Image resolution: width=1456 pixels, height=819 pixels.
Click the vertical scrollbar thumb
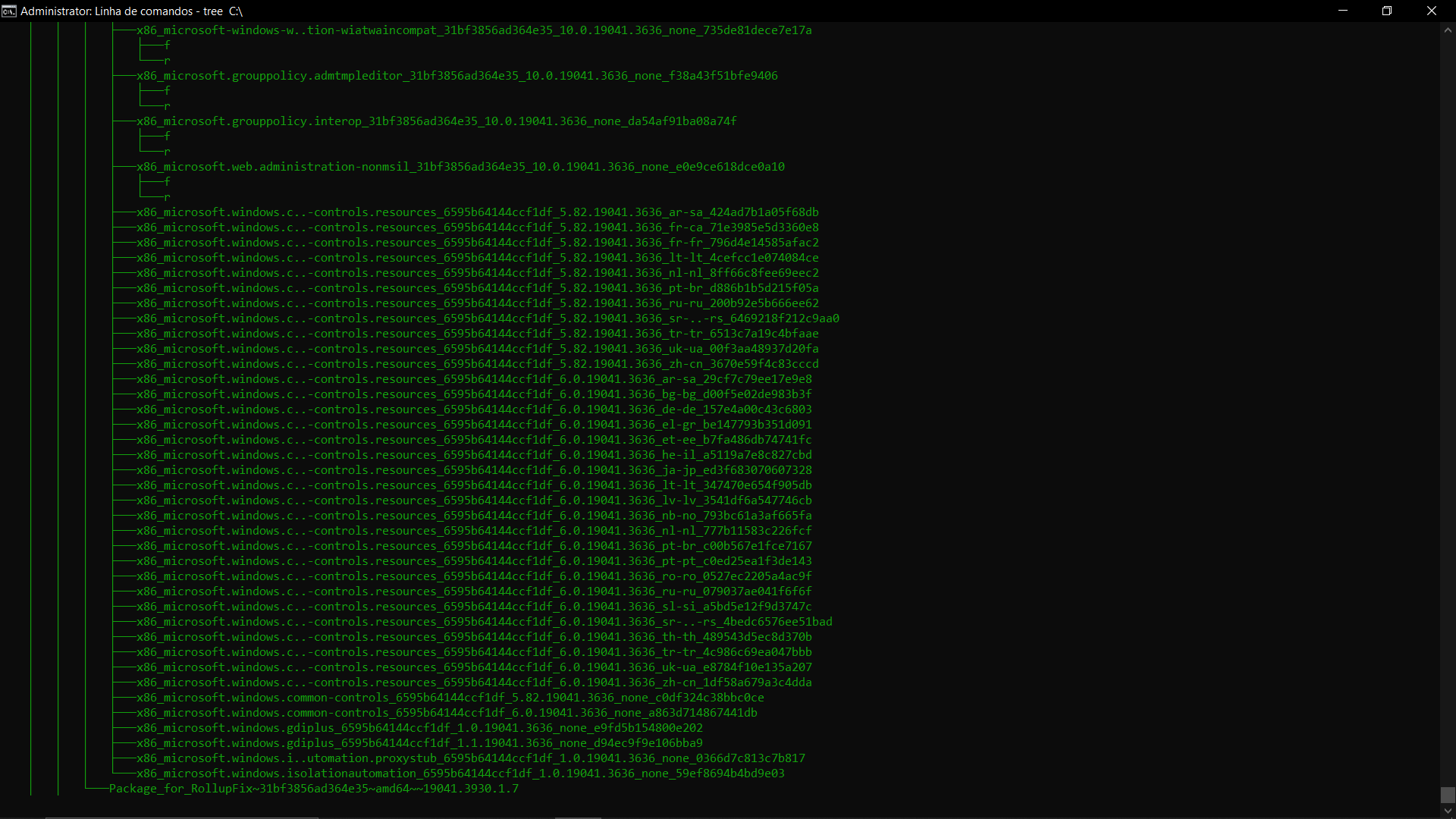pyautogui.click(x=1448, y=795)
